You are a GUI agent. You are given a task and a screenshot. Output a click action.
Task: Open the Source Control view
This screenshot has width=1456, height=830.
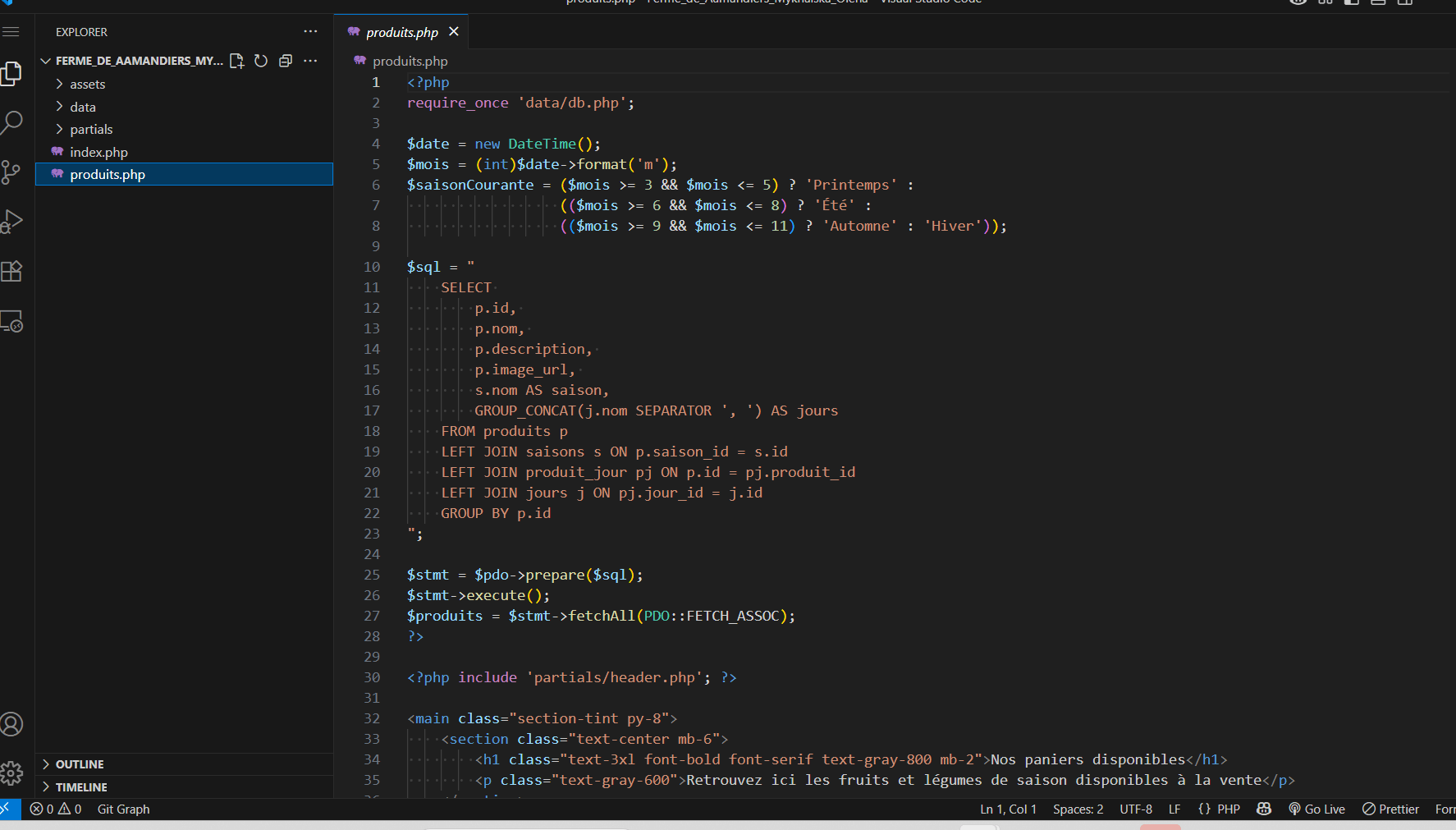click(x=11, y=172)
